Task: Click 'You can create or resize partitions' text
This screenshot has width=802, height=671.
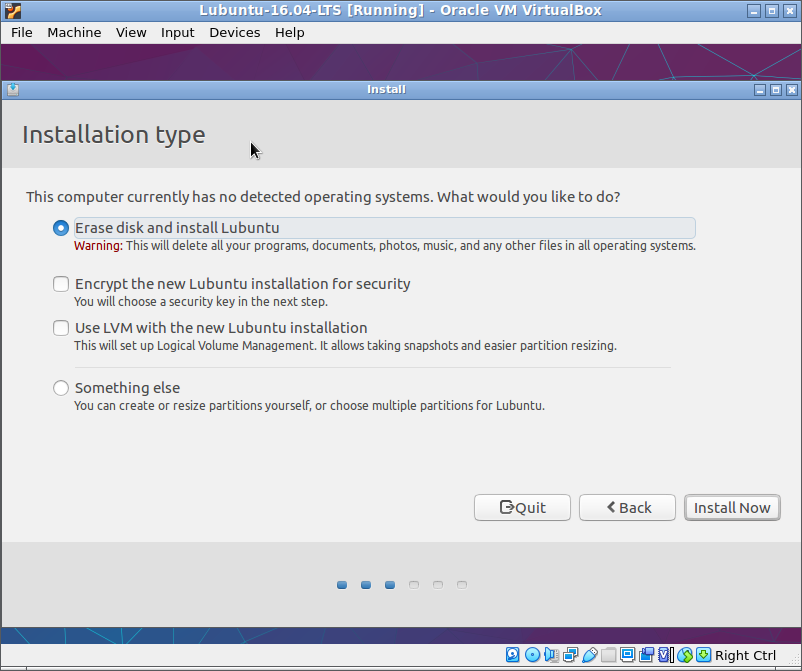Action: (x=309, y=406)
